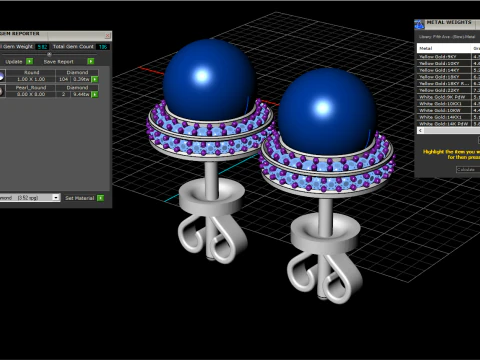Click the green arrow next to Save Report
Screen dimensions: 480x360
pos(91,61)
